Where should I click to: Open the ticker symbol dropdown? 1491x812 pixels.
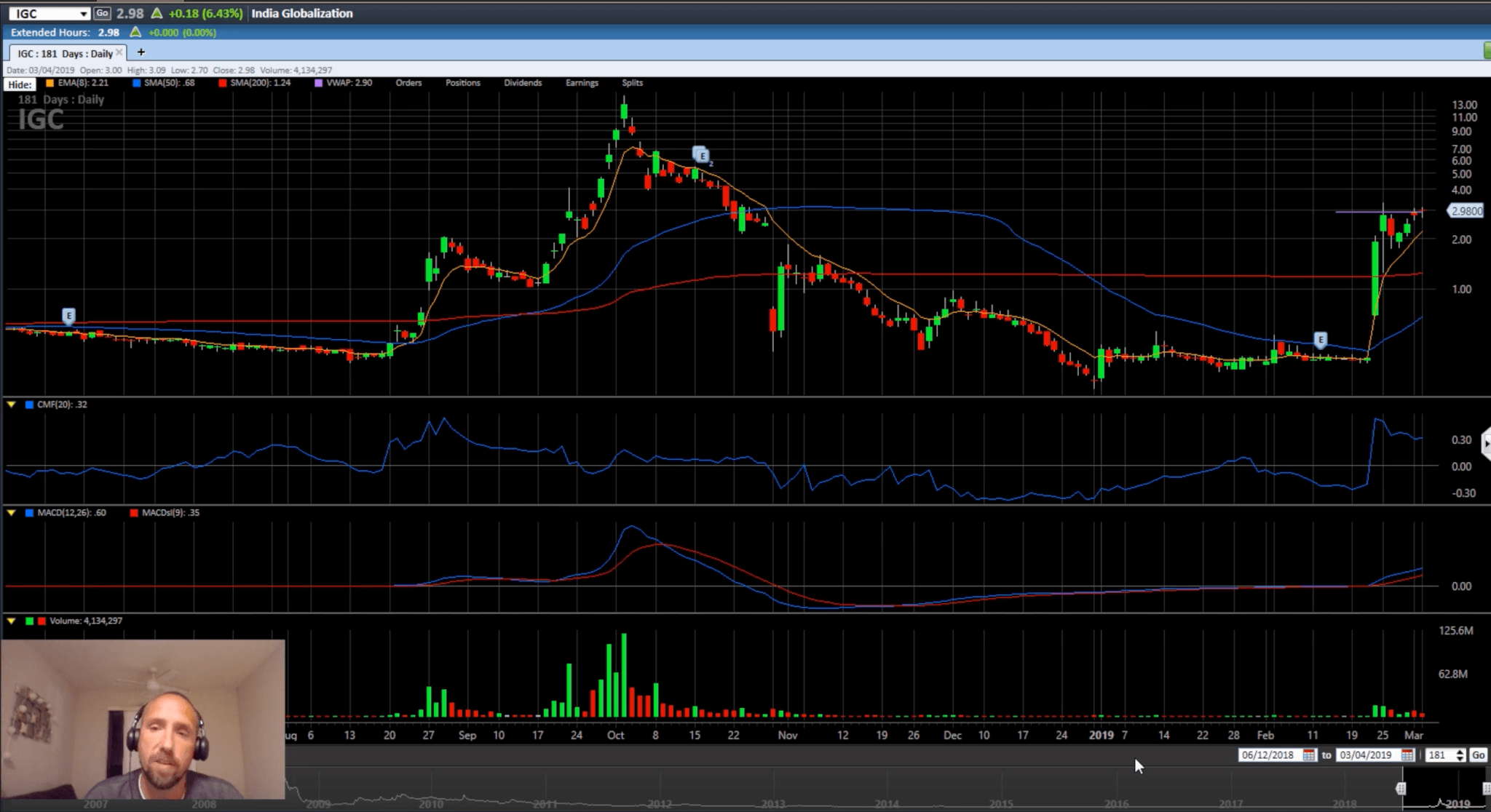(x=82, y=13)
